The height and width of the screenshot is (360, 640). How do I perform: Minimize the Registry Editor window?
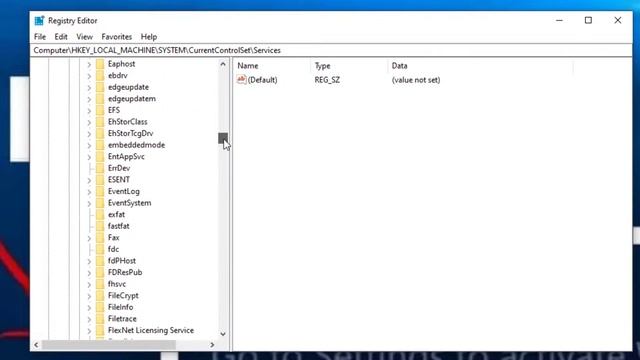click(x=559, y=20)
